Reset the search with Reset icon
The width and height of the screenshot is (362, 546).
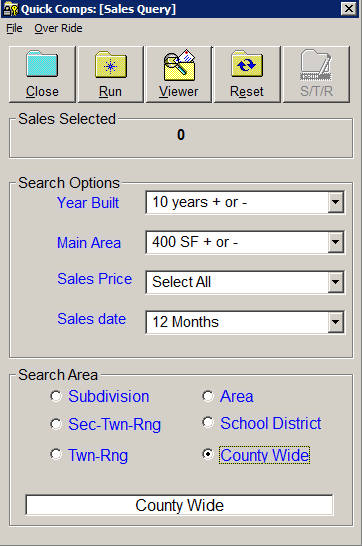[247, 75]
